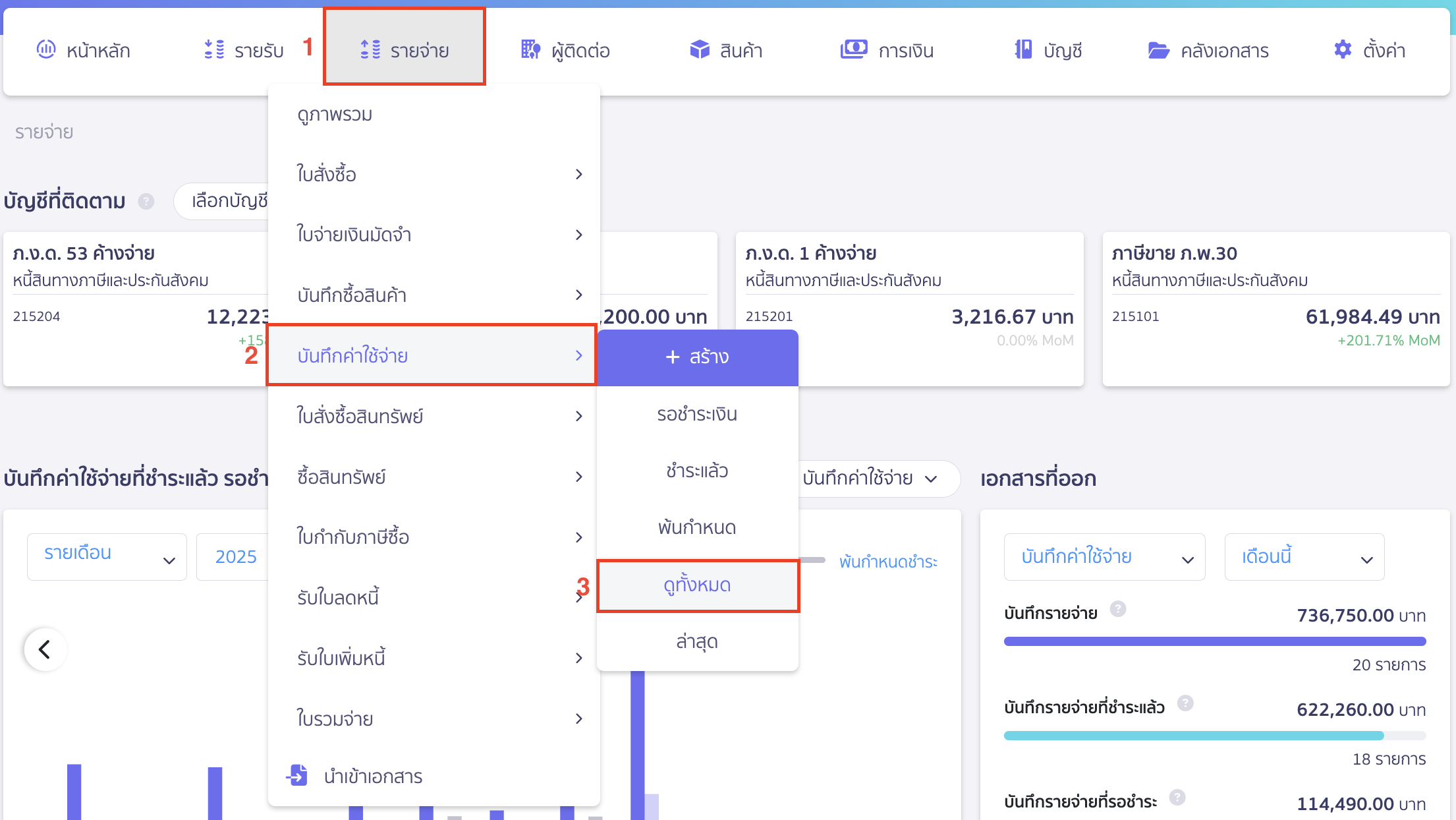Viewport: 1456px width, 820px height.
Task: Click the ผู้ติดต่อ contacts icon
Action: click(531, 49)
